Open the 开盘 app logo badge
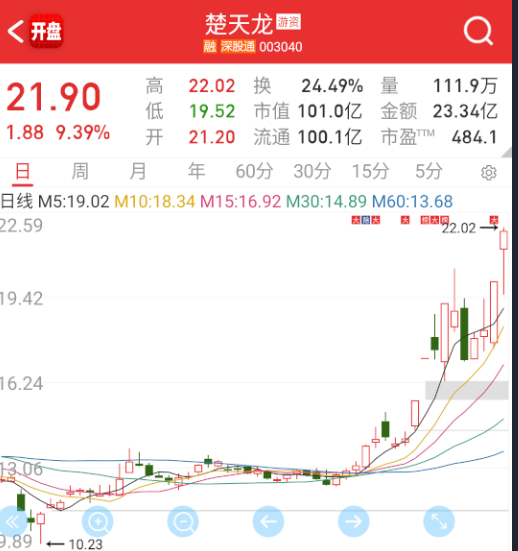518x551 pixels. coord(46,31)
